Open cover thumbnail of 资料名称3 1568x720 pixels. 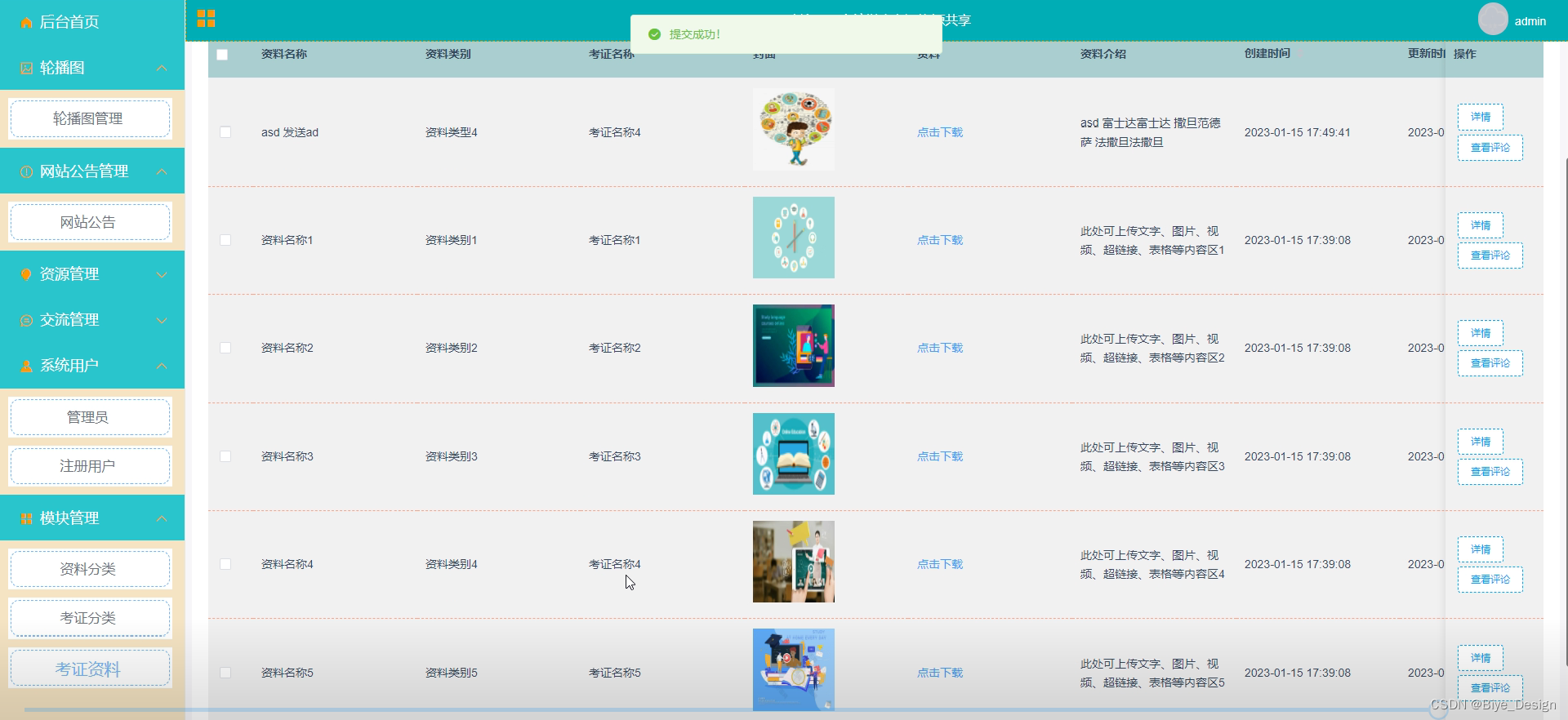[794, 454]
